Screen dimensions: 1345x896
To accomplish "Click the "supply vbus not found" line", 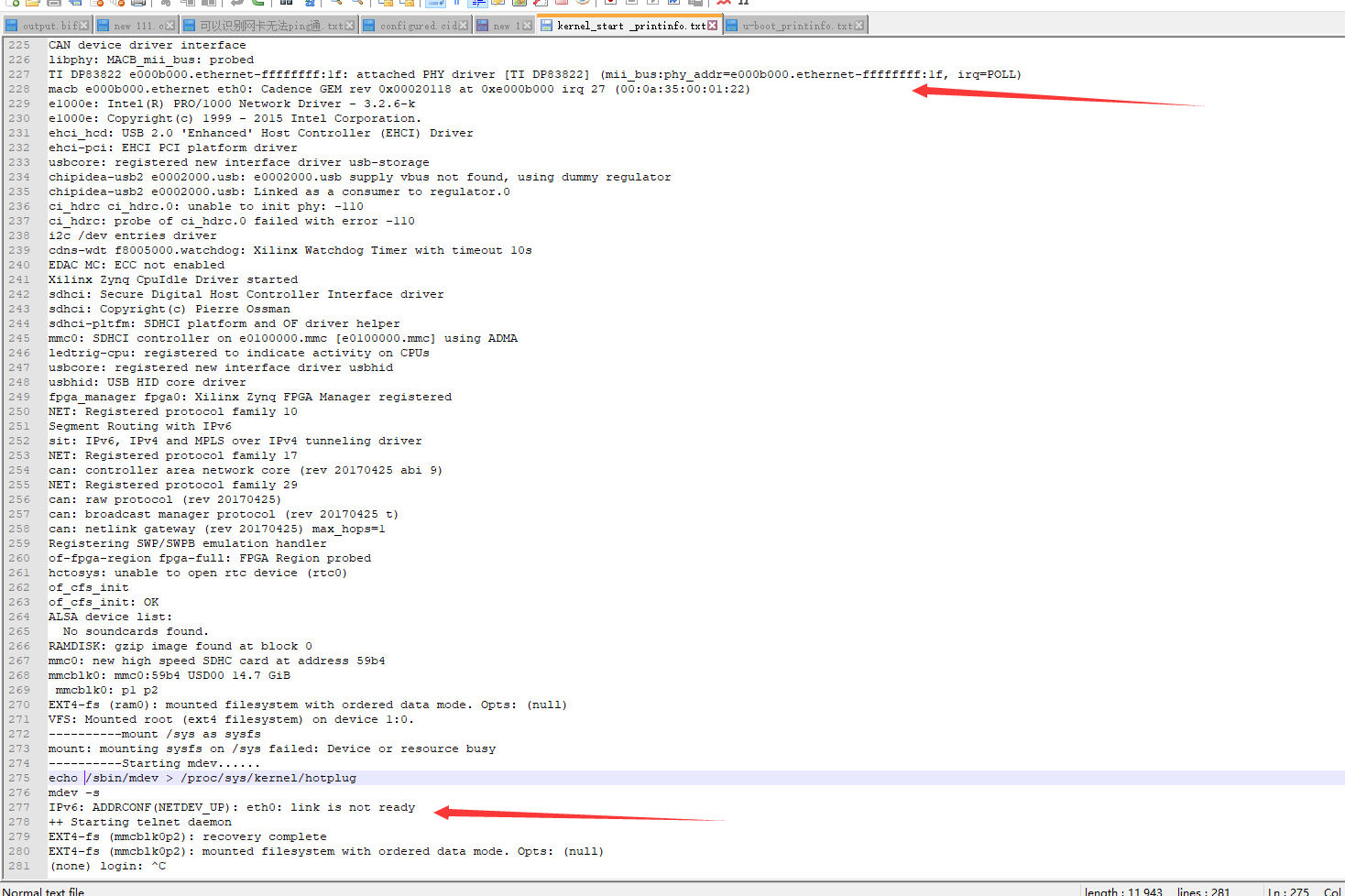I will (360, 177).
